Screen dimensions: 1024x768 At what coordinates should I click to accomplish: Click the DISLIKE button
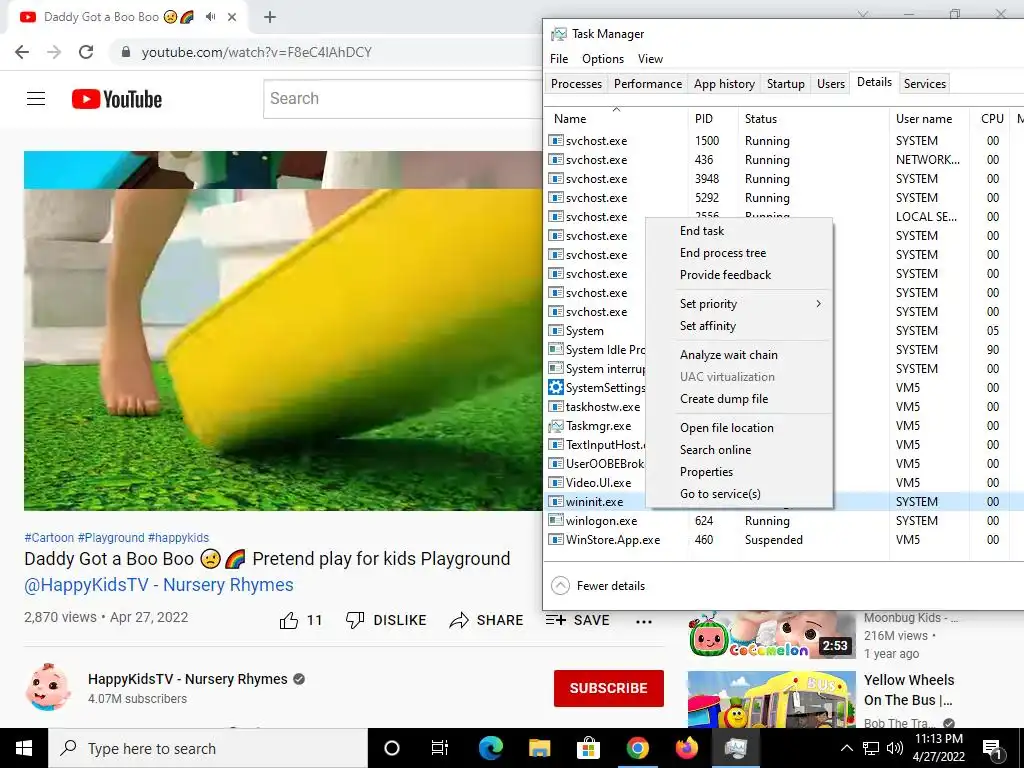[386, 620]
